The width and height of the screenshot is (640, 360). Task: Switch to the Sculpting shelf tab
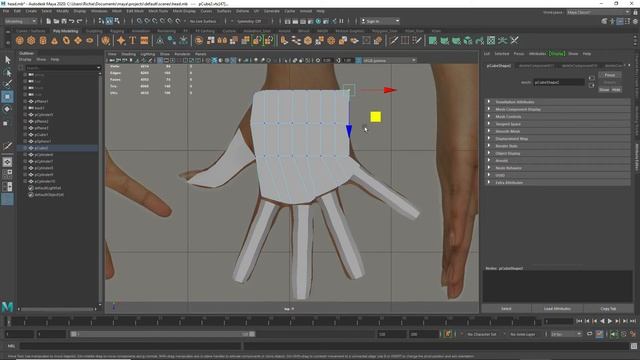coord(94,31)
